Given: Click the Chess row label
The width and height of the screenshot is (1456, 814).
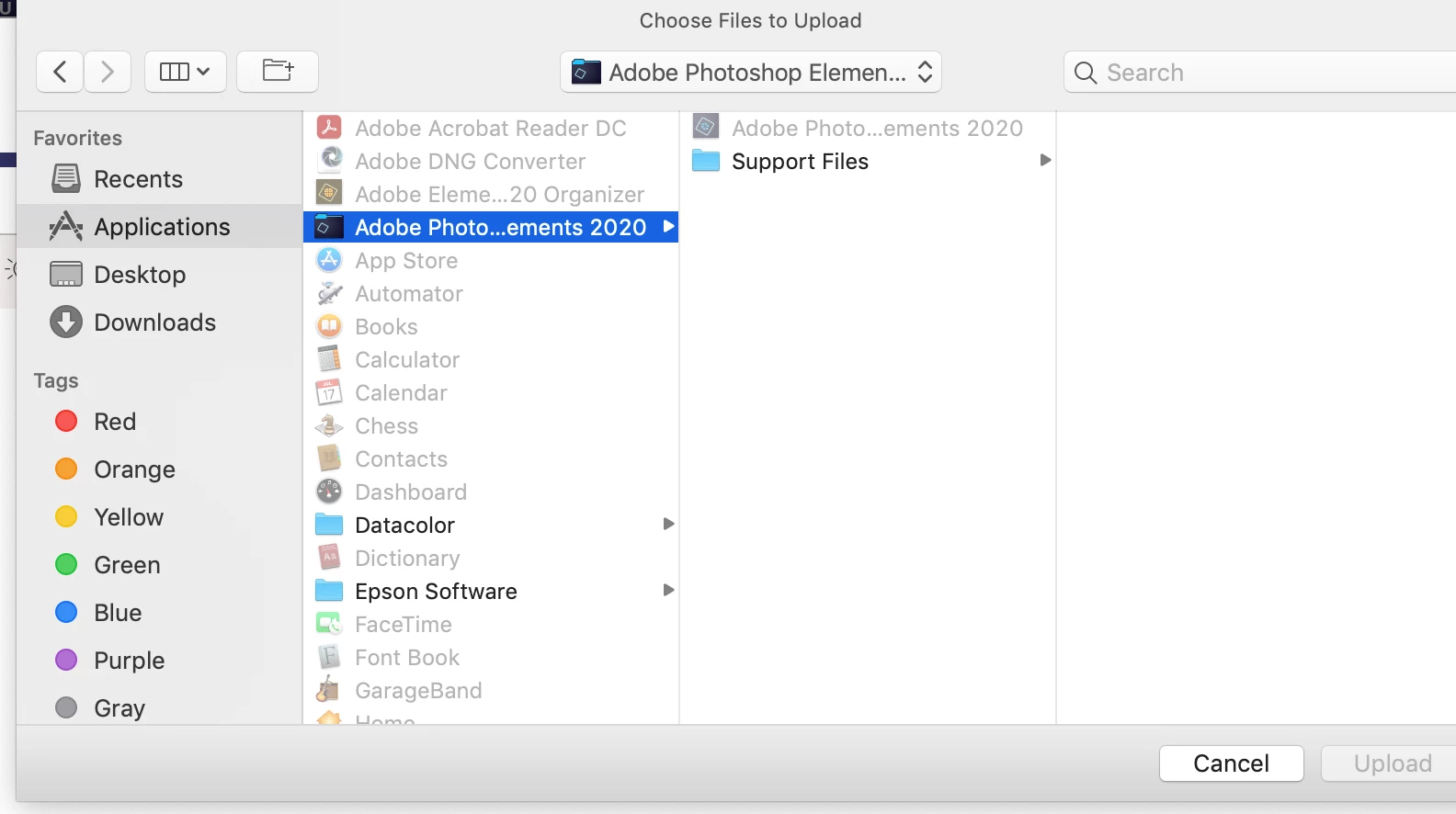Looking at the screenshot, I should click(386, 426).
